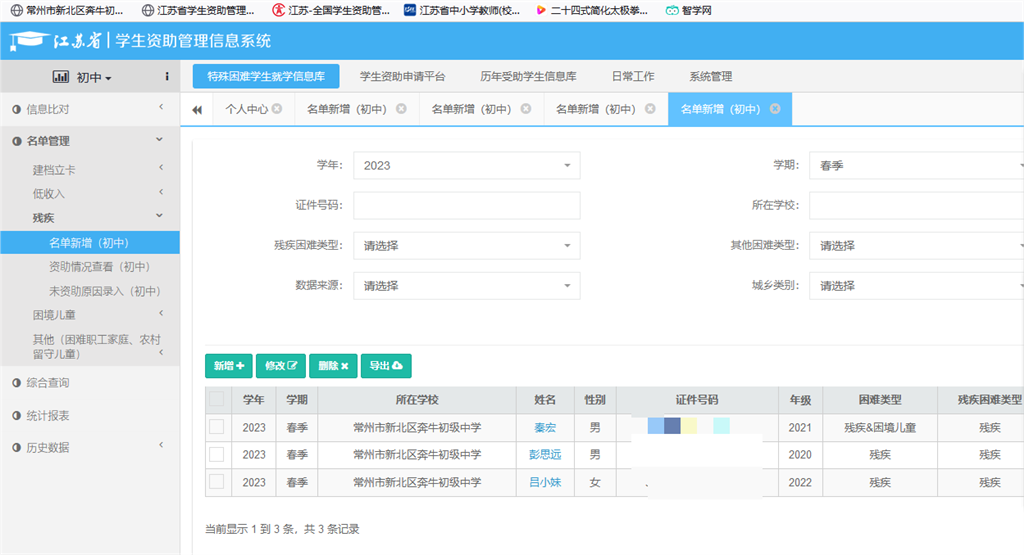The height and width of the screenshot is (555, 1024).
Task: Open 日常工作 top tab
Action: pyautogui.click(x=633, y=76)
